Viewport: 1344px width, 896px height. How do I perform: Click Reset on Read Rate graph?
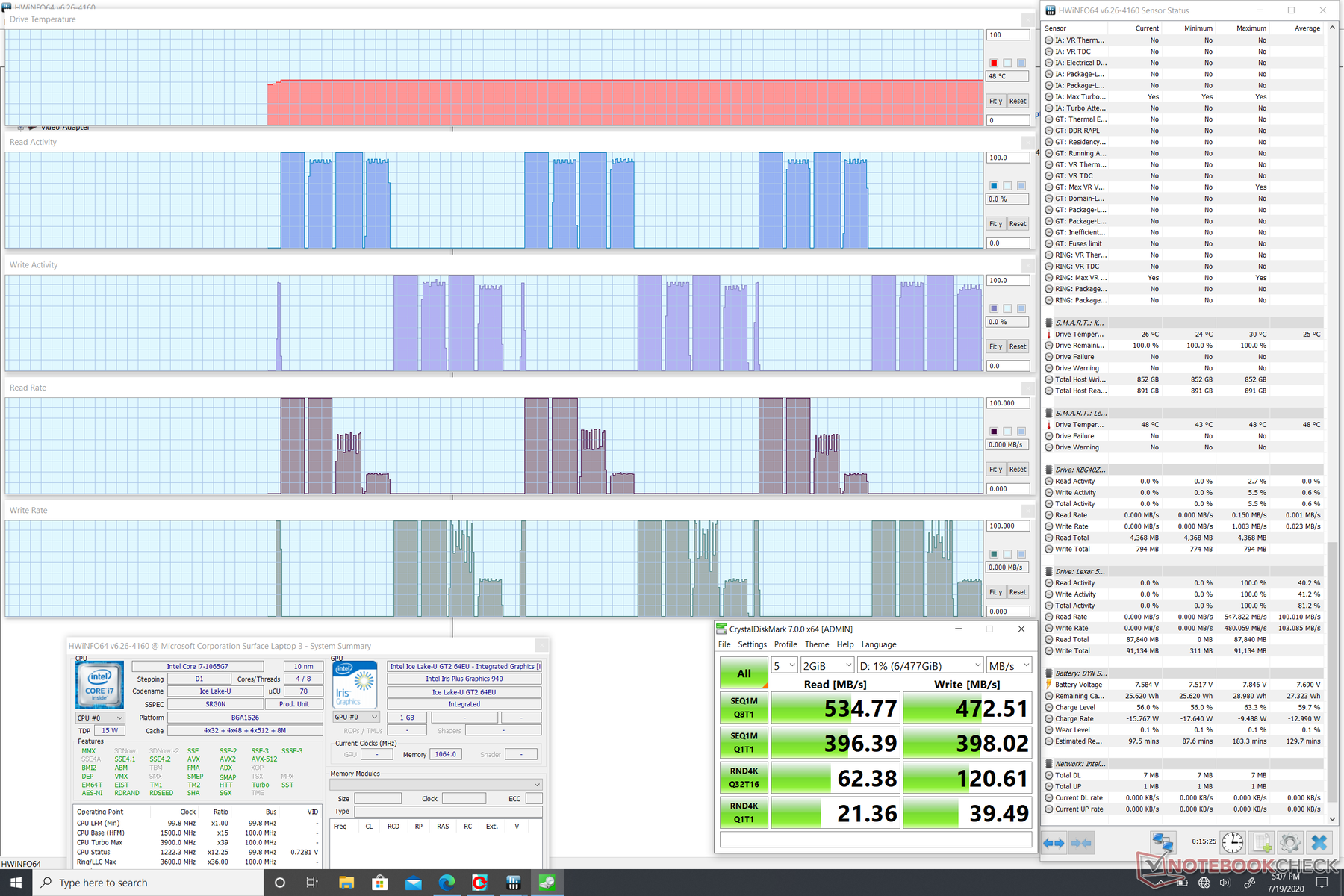click(x=1018, y=470)
